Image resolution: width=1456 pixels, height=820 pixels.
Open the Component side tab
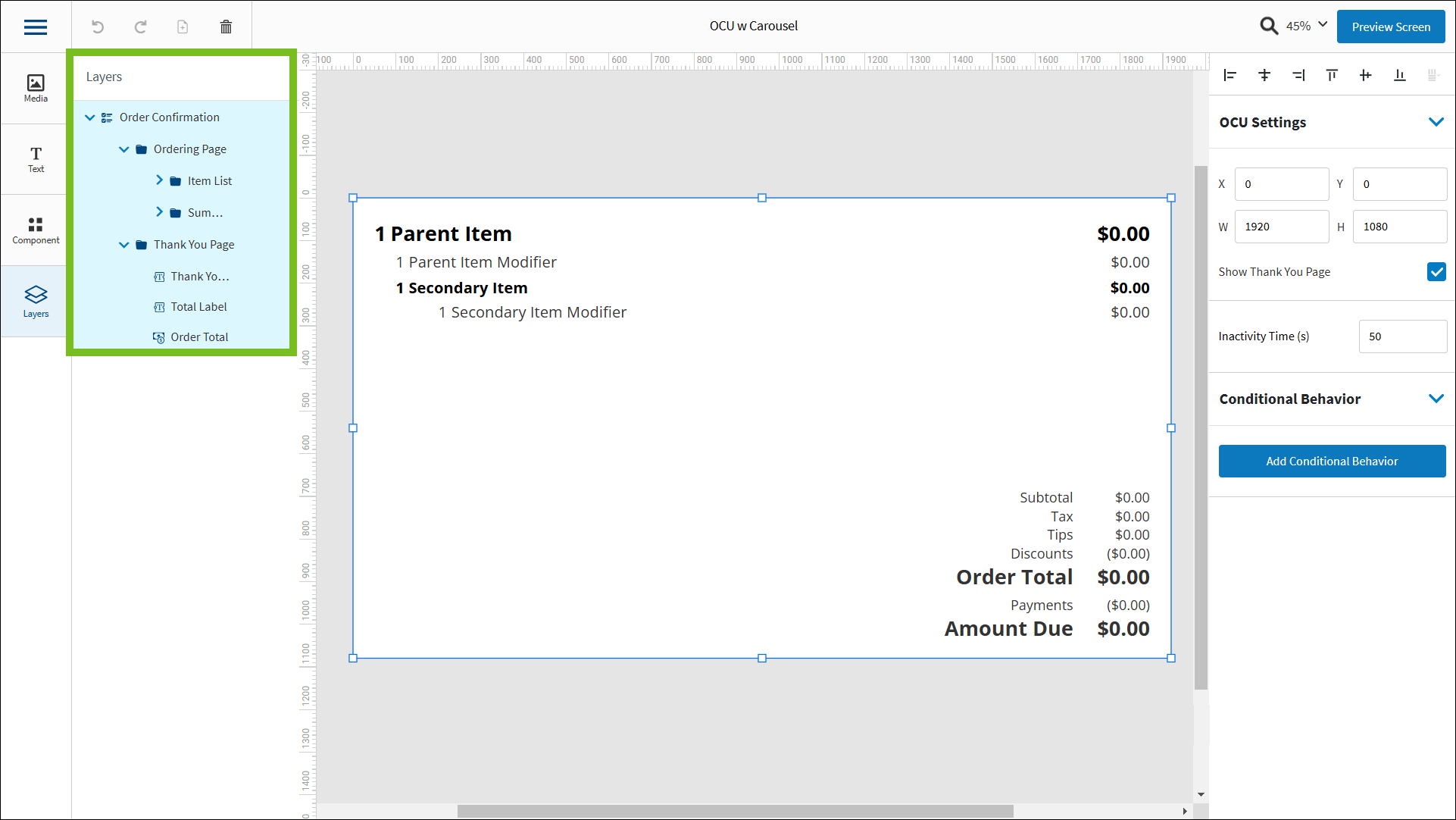[36, 230]
